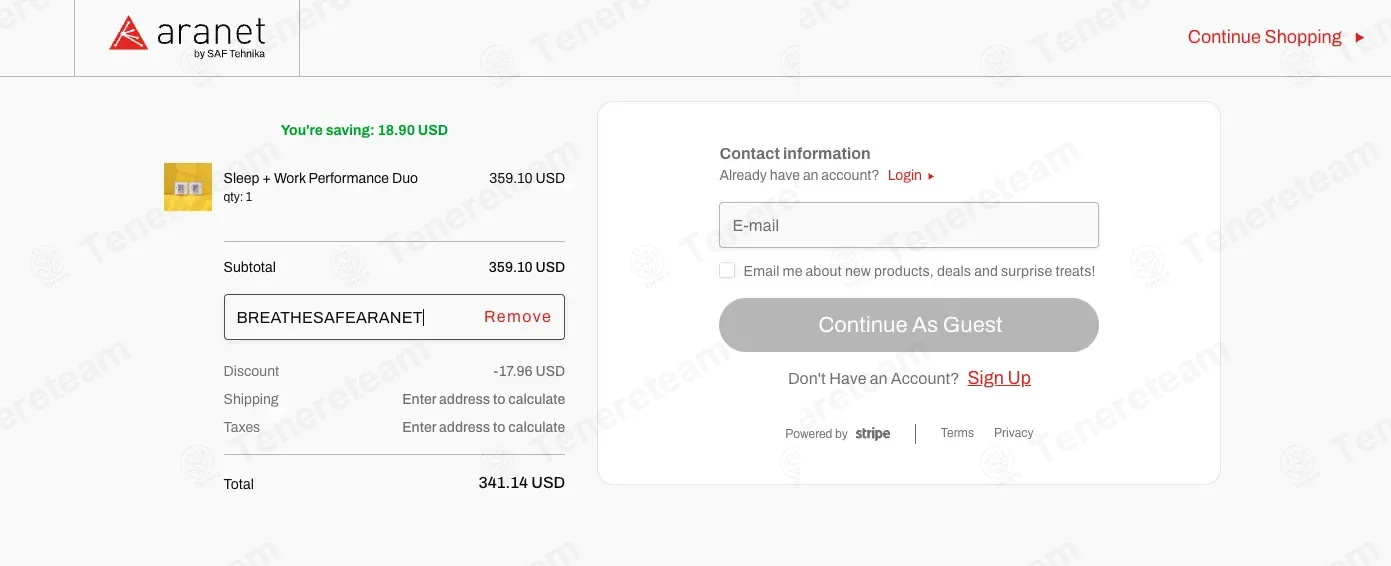The image size is (1391, 566).
Task: Follow the Continue Shopping link
Action: click(1264, 37)
